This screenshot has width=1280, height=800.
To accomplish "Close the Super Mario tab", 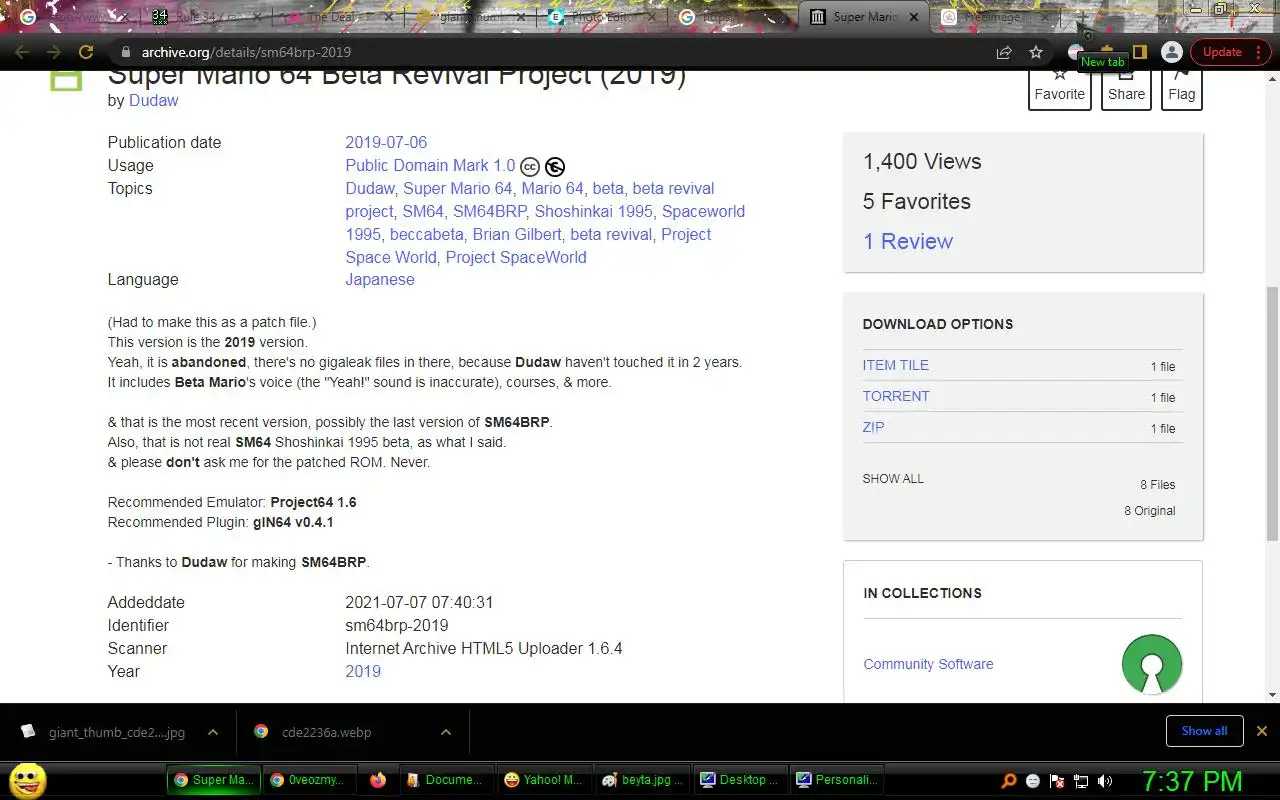I will 914,17.
